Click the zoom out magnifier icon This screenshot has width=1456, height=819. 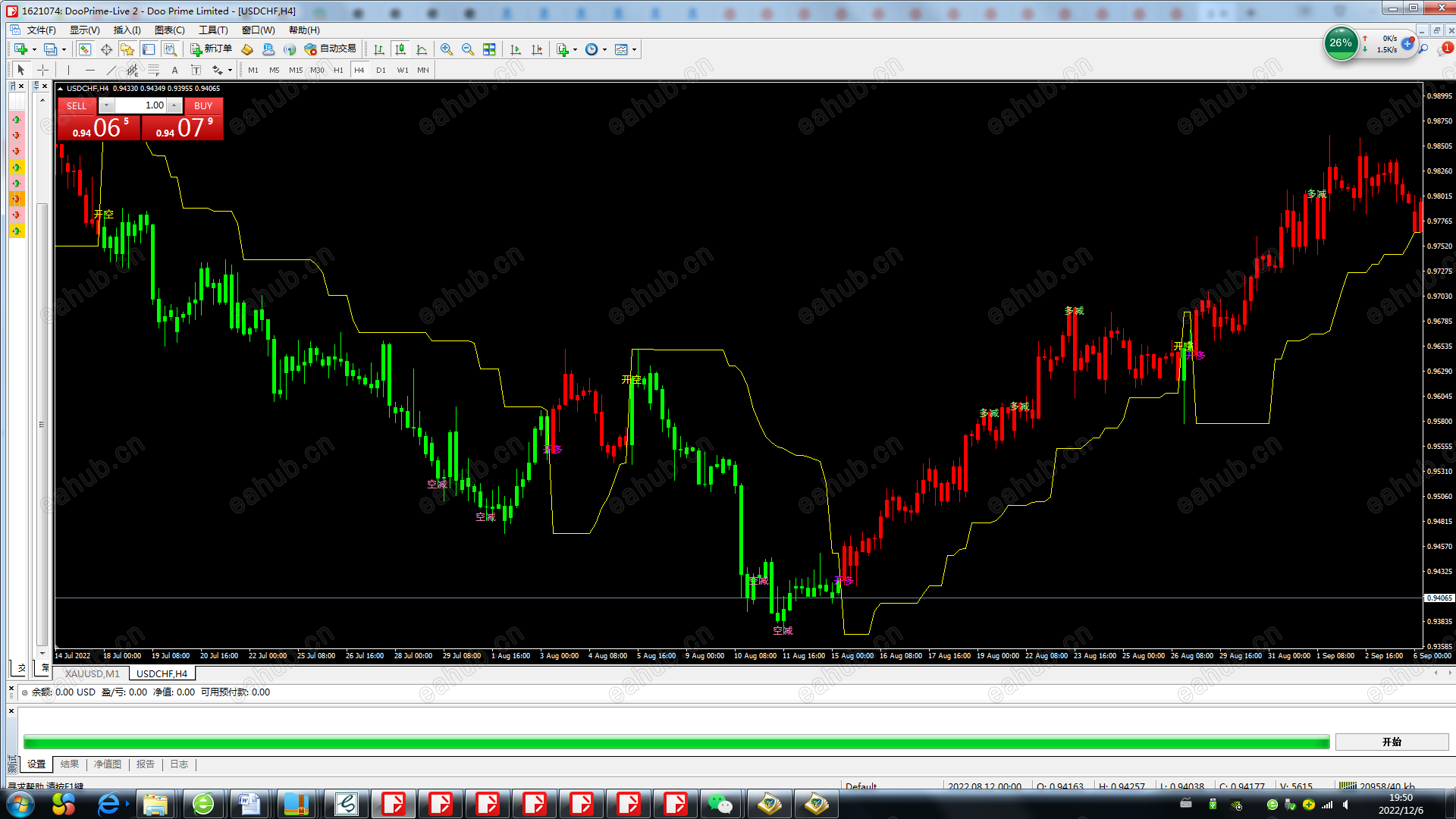click(x=468, y=49)
